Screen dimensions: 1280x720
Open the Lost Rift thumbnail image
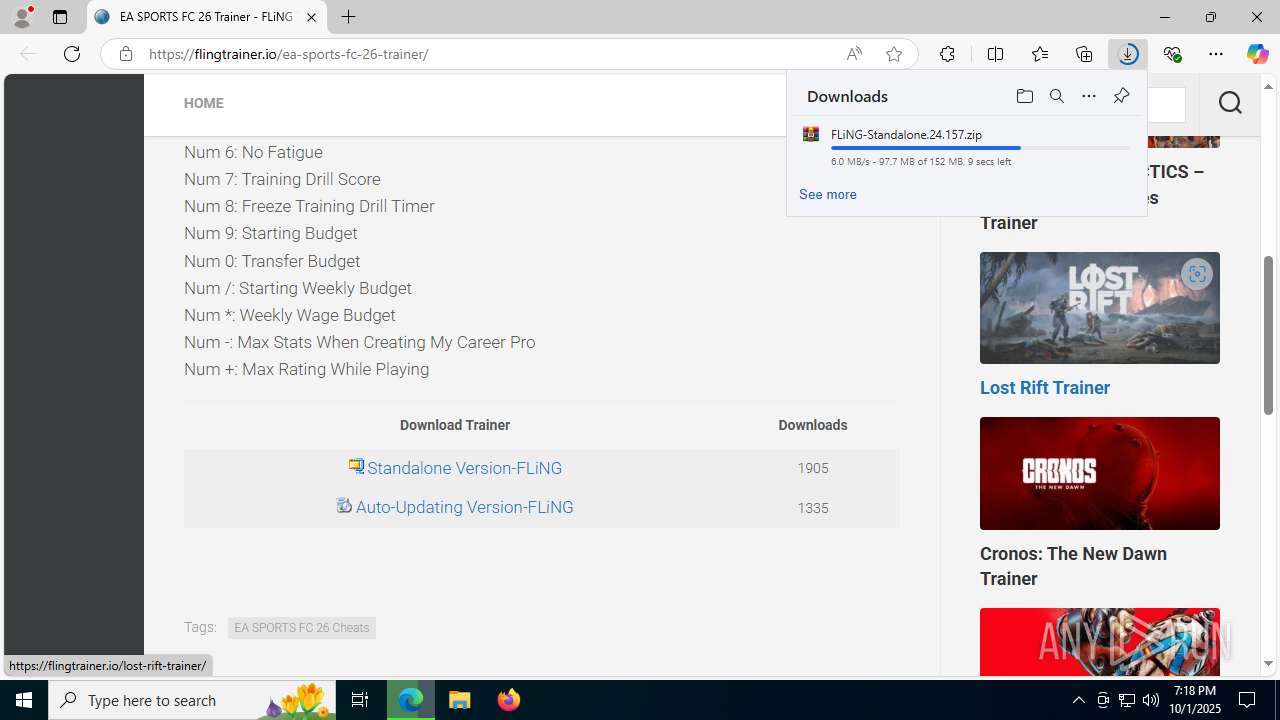click(x=1100, y=308)
